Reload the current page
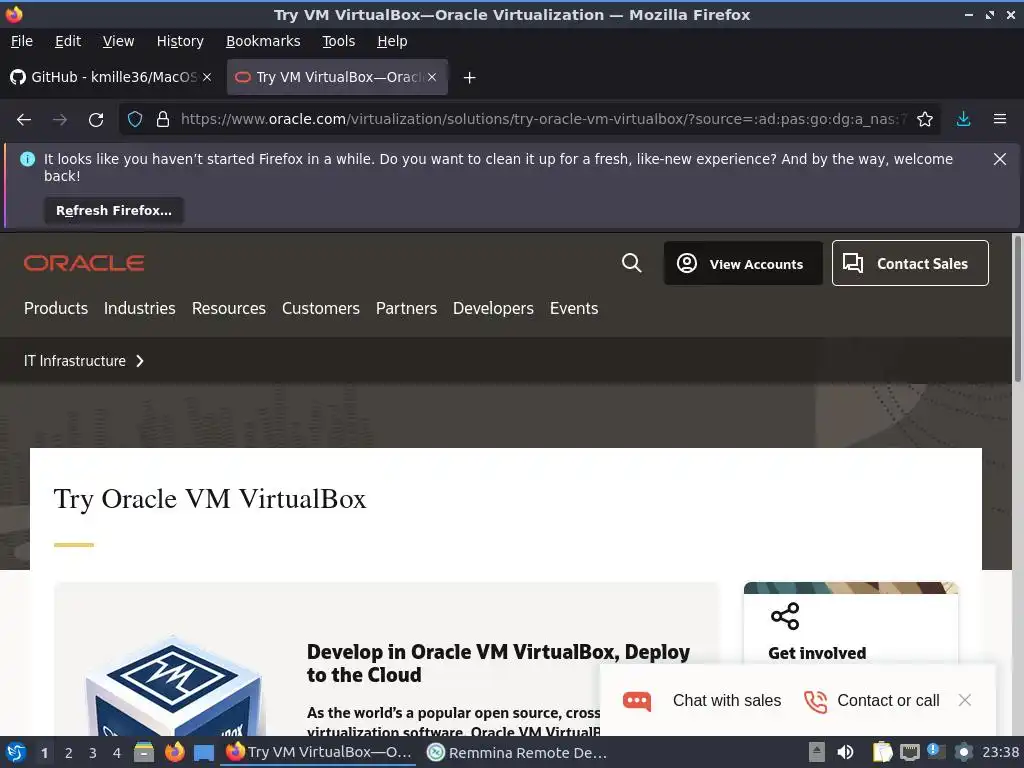The image size is (1024, 768). (x=96, y=120)
